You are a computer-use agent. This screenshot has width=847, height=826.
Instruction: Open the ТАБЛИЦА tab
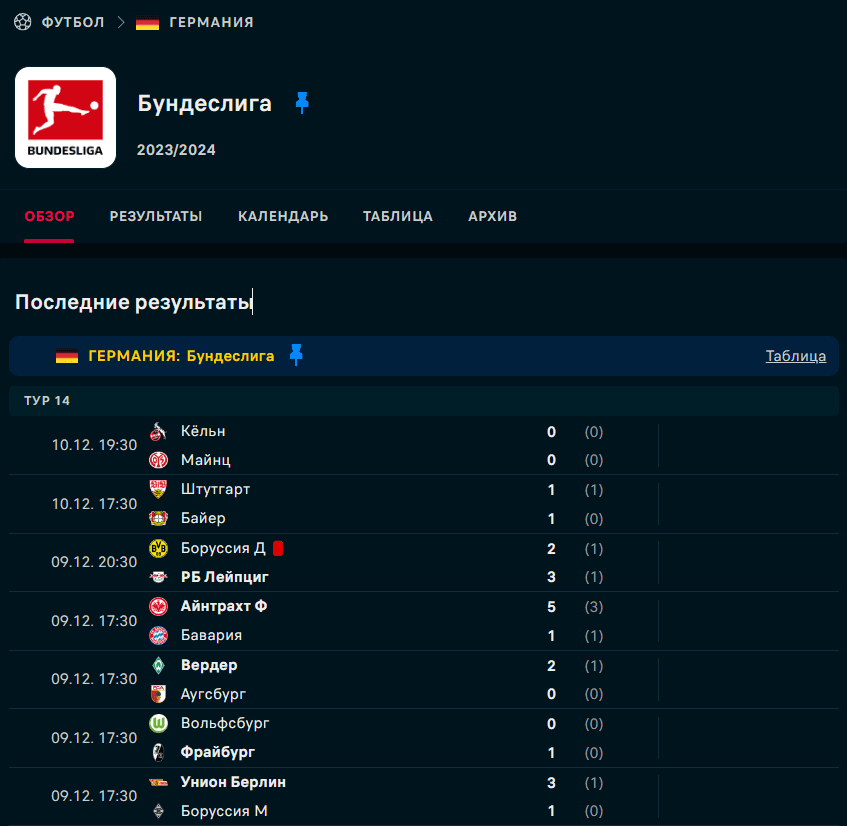[398, 216]
